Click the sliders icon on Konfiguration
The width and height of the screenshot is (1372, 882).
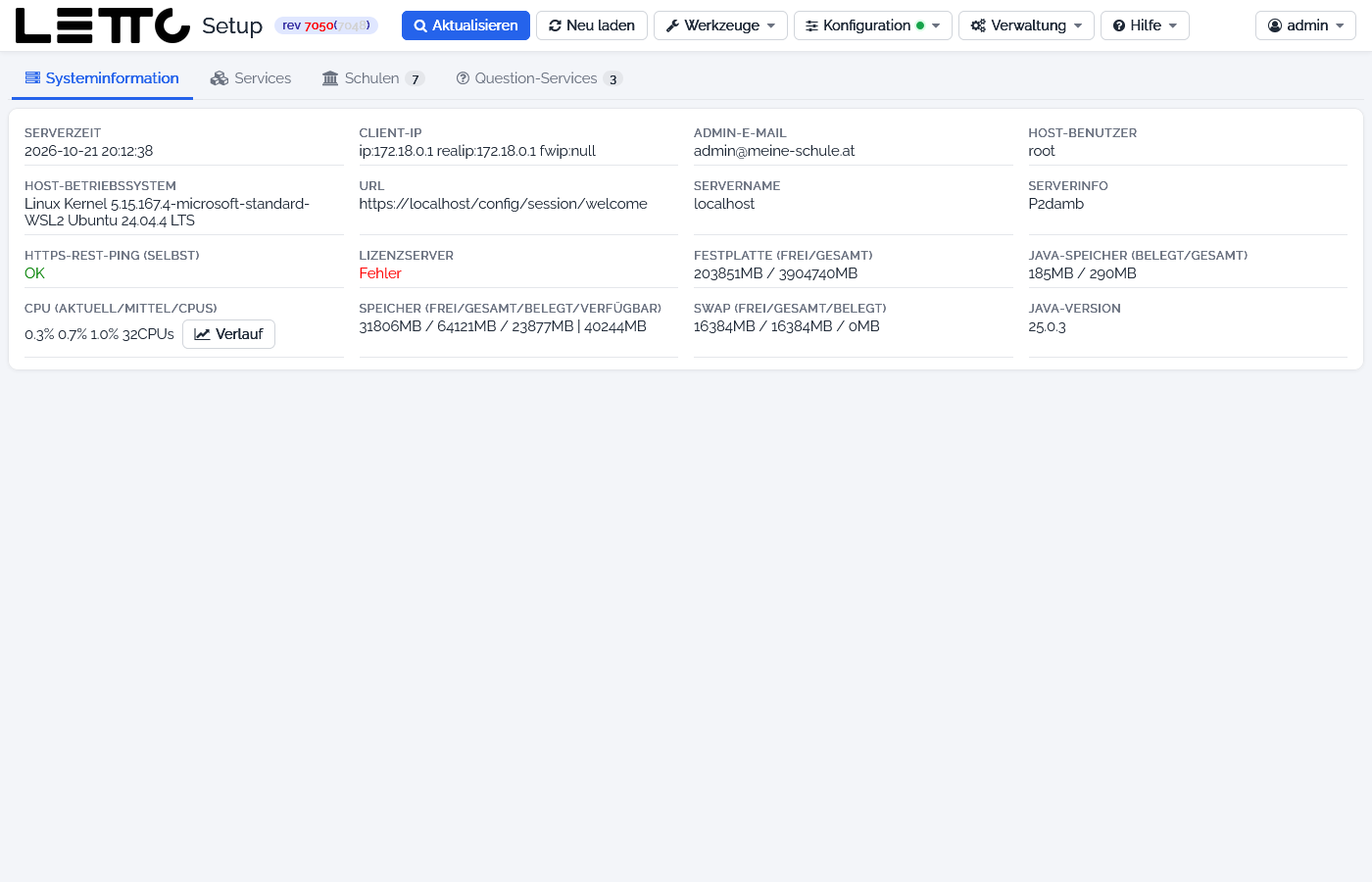tap(811, 25)
